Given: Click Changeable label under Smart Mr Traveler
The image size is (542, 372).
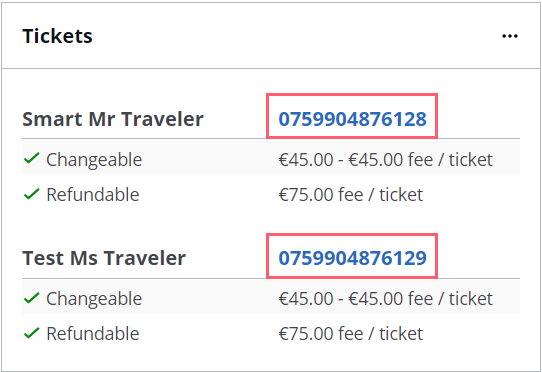Looking at the screenshot, I should 94,160.
